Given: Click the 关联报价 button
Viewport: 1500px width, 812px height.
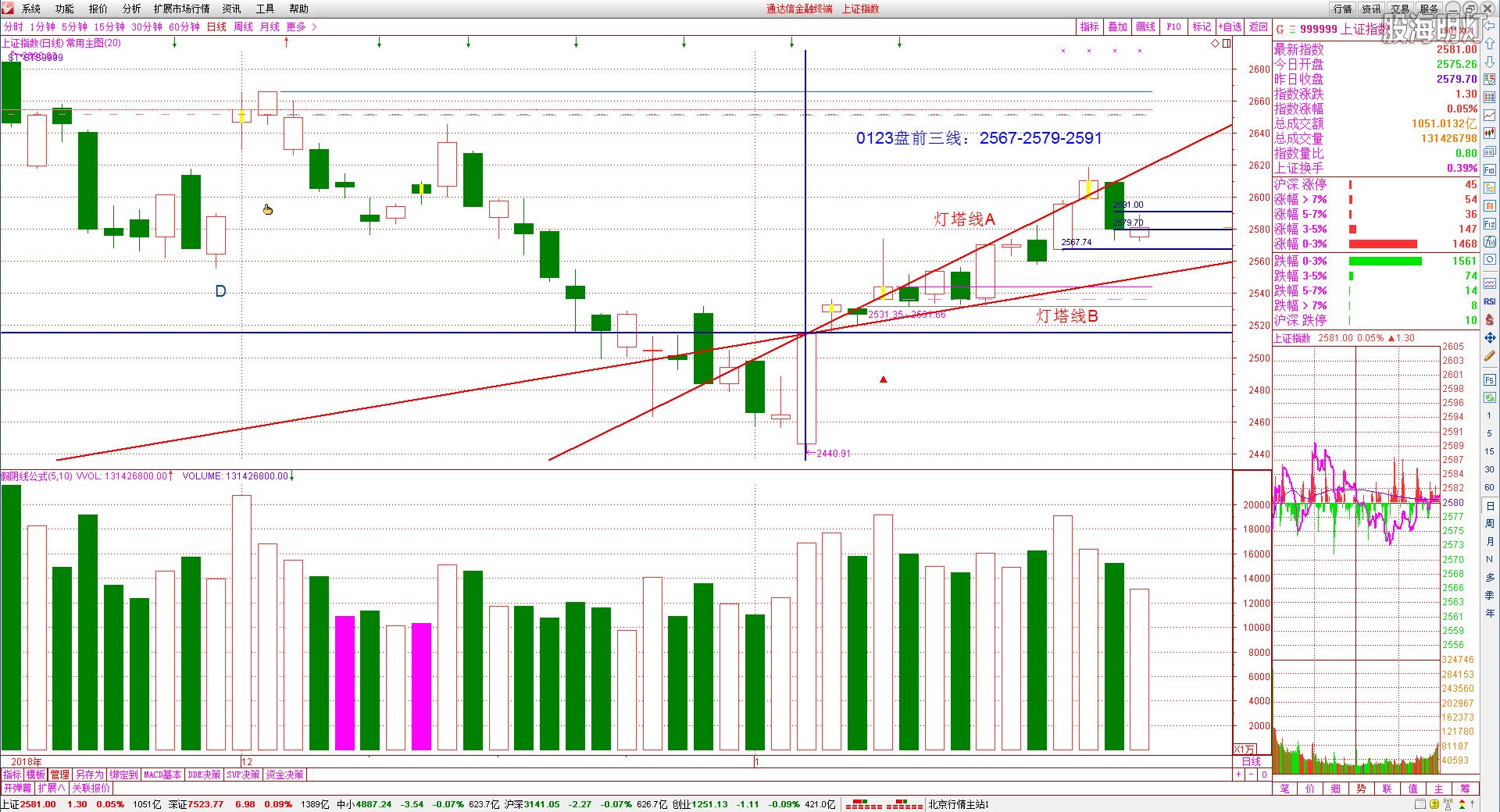Looking at the screenshot, I should pyautogui.click(x=91, y=788).
